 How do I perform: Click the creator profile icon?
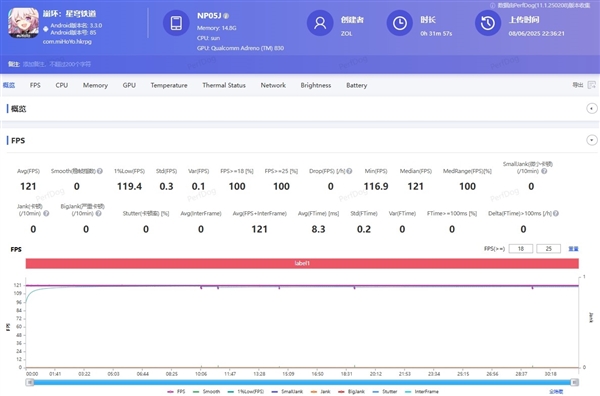pos(320,23)
